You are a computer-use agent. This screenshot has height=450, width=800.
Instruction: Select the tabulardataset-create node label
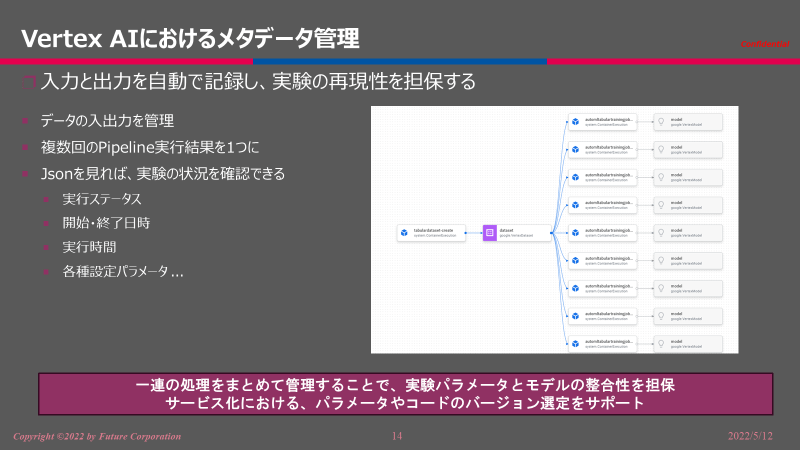coord(433,231)
